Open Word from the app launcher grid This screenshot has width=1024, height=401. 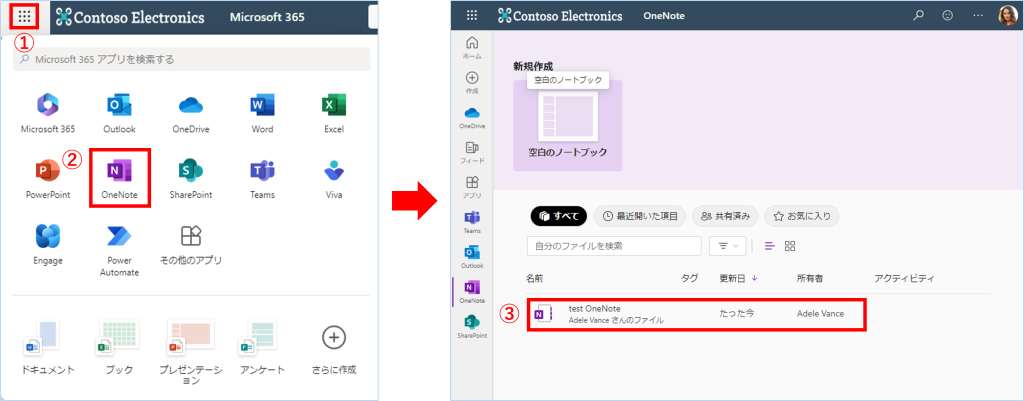point(262,108)
